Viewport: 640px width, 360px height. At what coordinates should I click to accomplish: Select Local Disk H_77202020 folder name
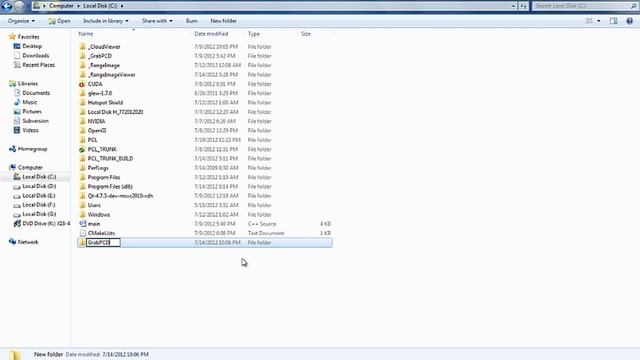point(116,112)
